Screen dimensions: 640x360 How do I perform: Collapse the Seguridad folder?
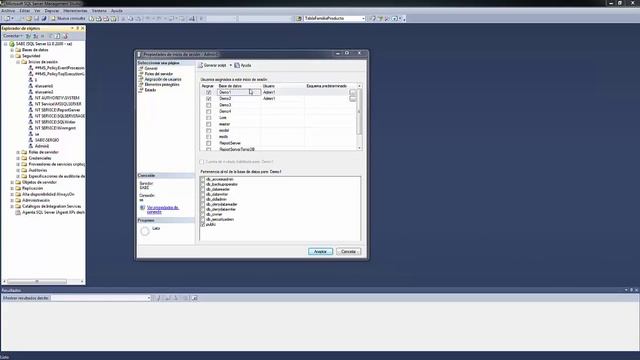click(x=12, y=56)
